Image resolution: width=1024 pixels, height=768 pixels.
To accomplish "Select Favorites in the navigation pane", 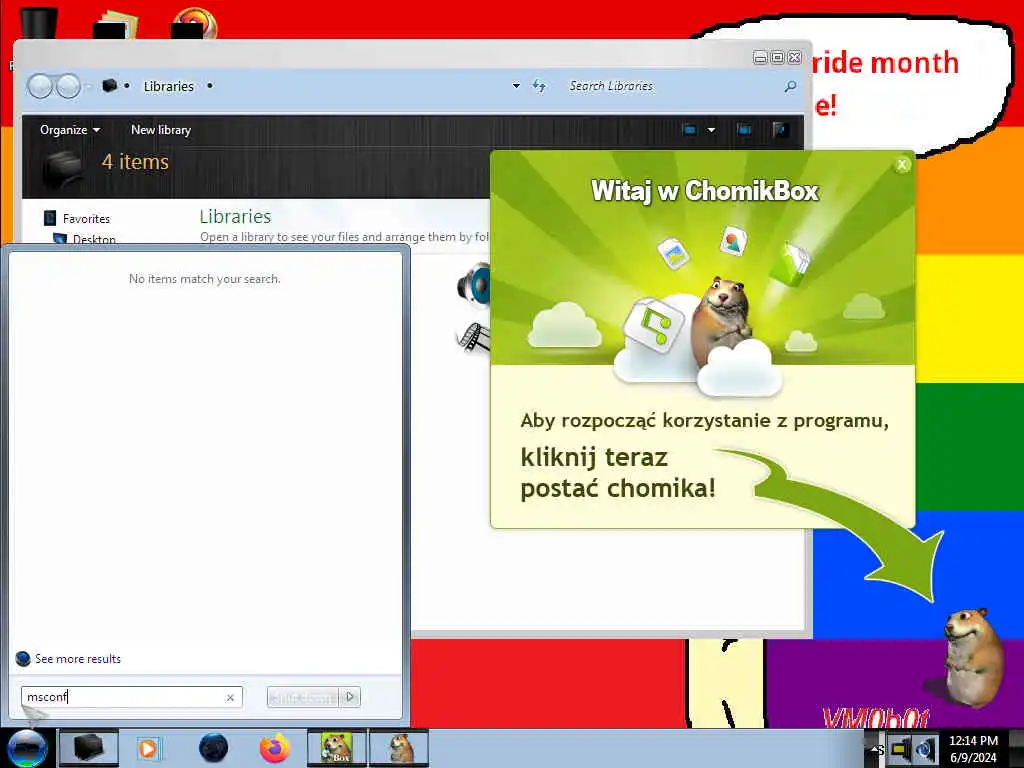I will pos(86,218).
